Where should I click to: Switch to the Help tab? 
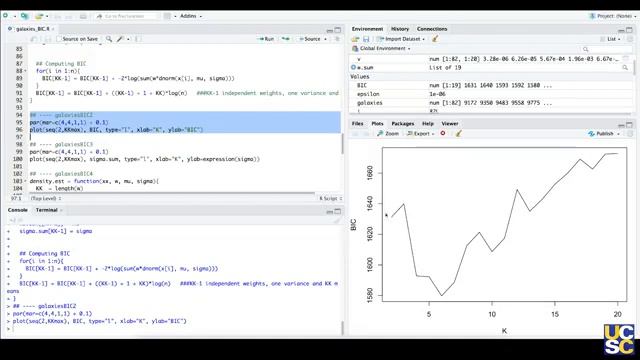(x=427, y=123)
